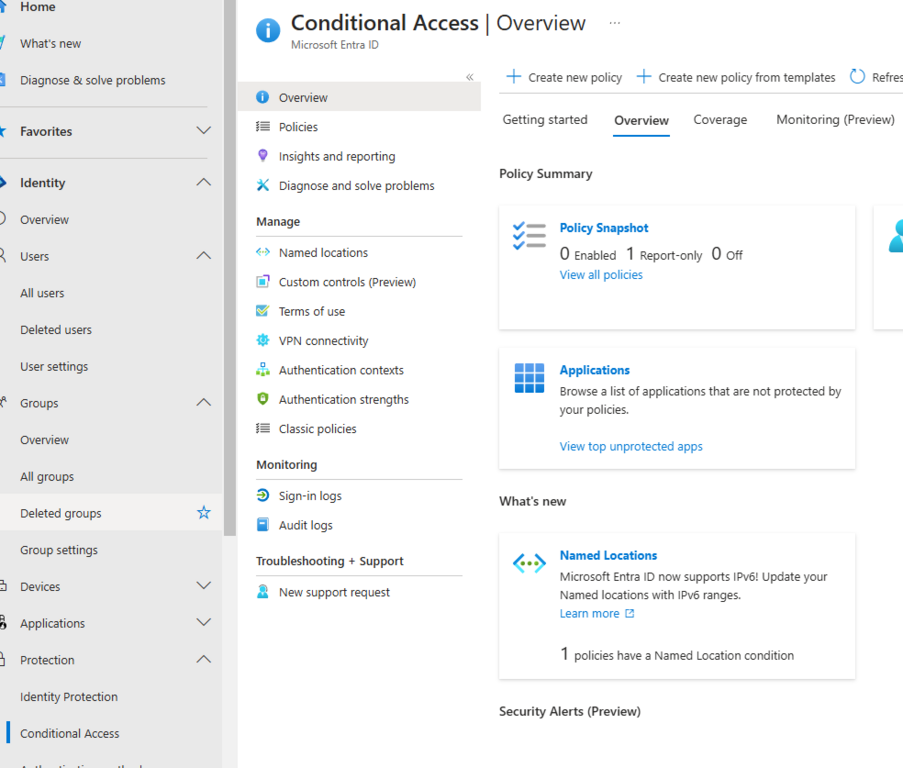Expand the Favorites section chevron
This screenshot has height=768, width=903.
coord(203,131)
